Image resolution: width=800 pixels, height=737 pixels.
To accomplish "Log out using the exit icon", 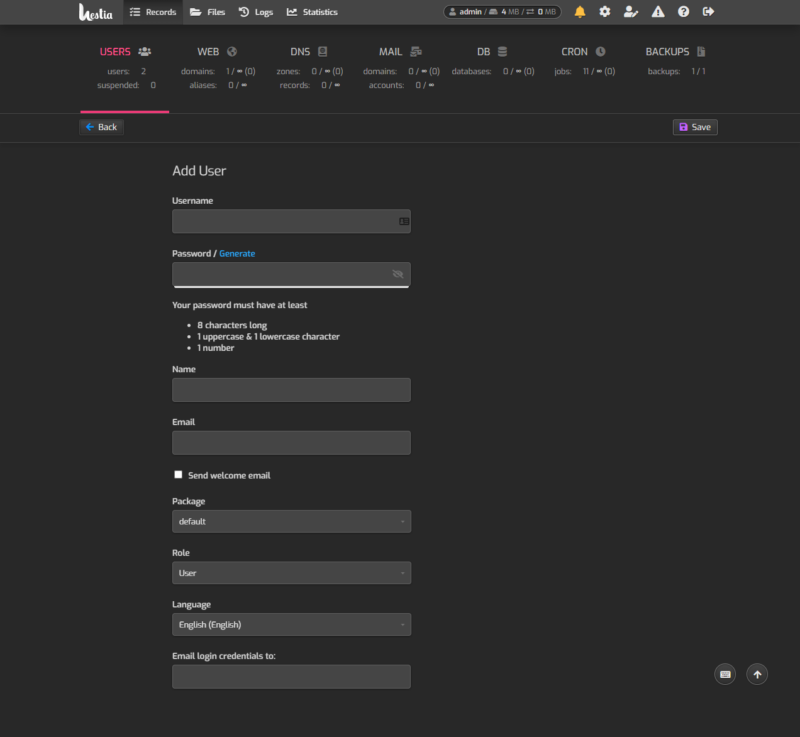I will click(710, 12).
